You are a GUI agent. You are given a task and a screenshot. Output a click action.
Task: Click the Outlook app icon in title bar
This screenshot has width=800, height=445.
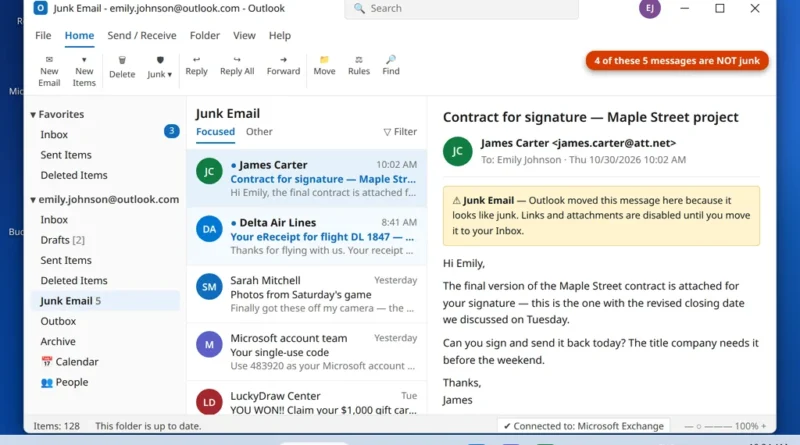click(x=40, y=8)
